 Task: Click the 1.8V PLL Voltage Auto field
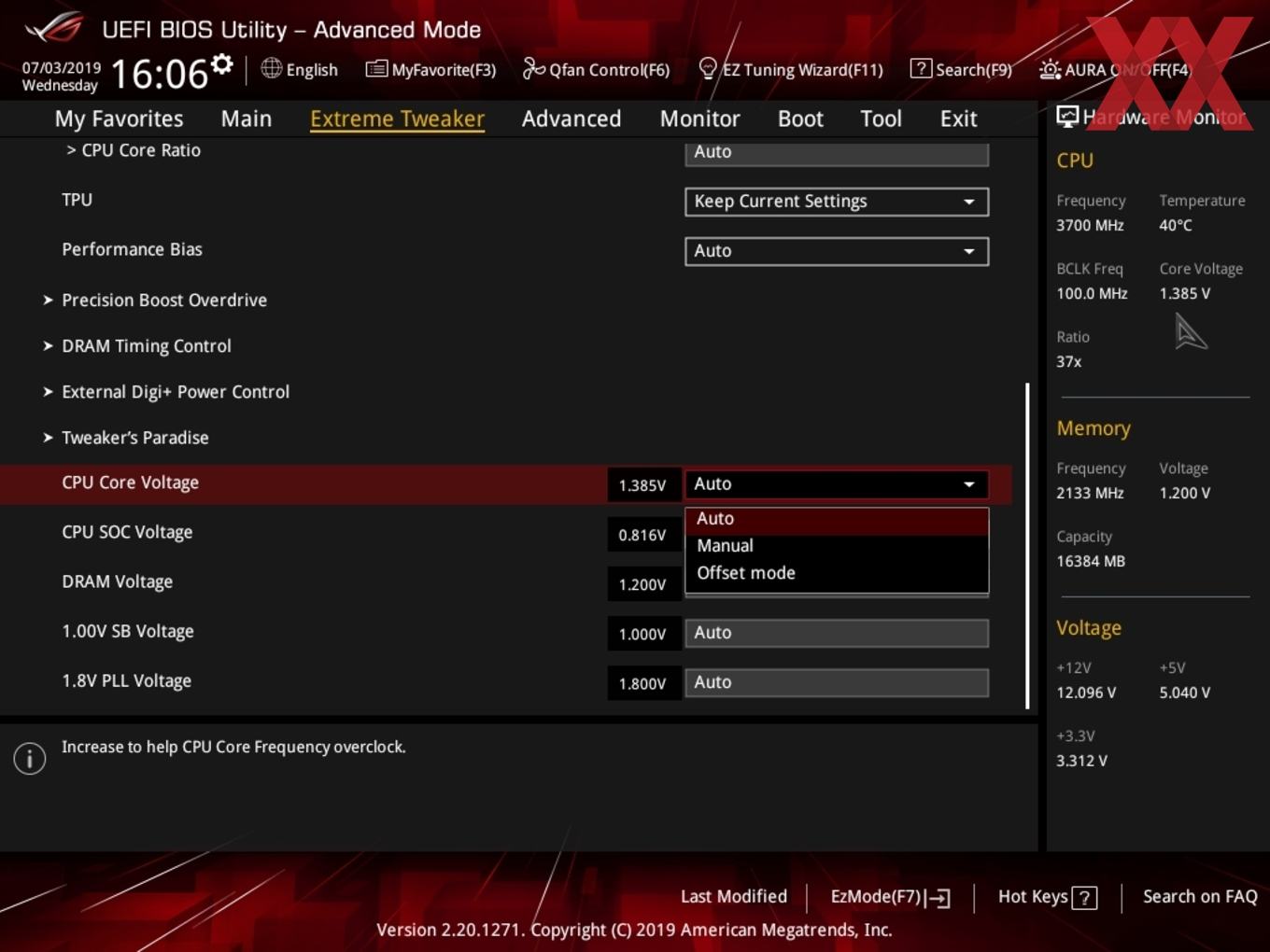click(837, 682)
